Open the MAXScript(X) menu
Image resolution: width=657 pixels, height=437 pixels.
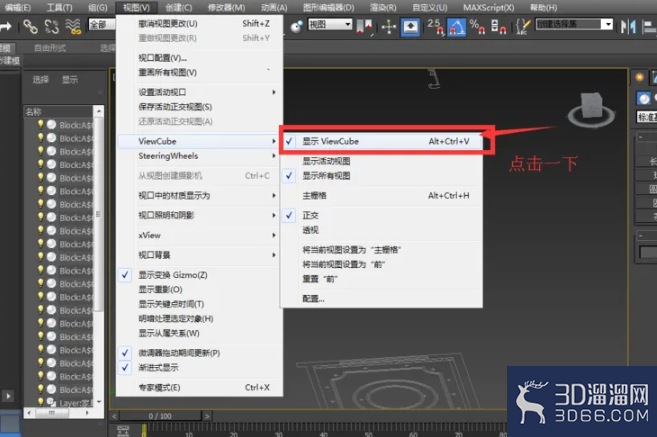[488, 8]
